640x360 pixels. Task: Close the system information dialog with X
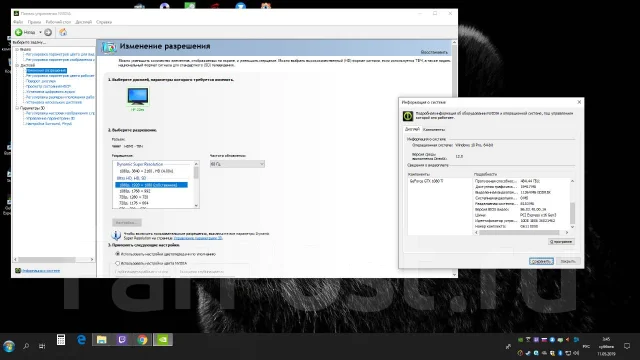579,102
